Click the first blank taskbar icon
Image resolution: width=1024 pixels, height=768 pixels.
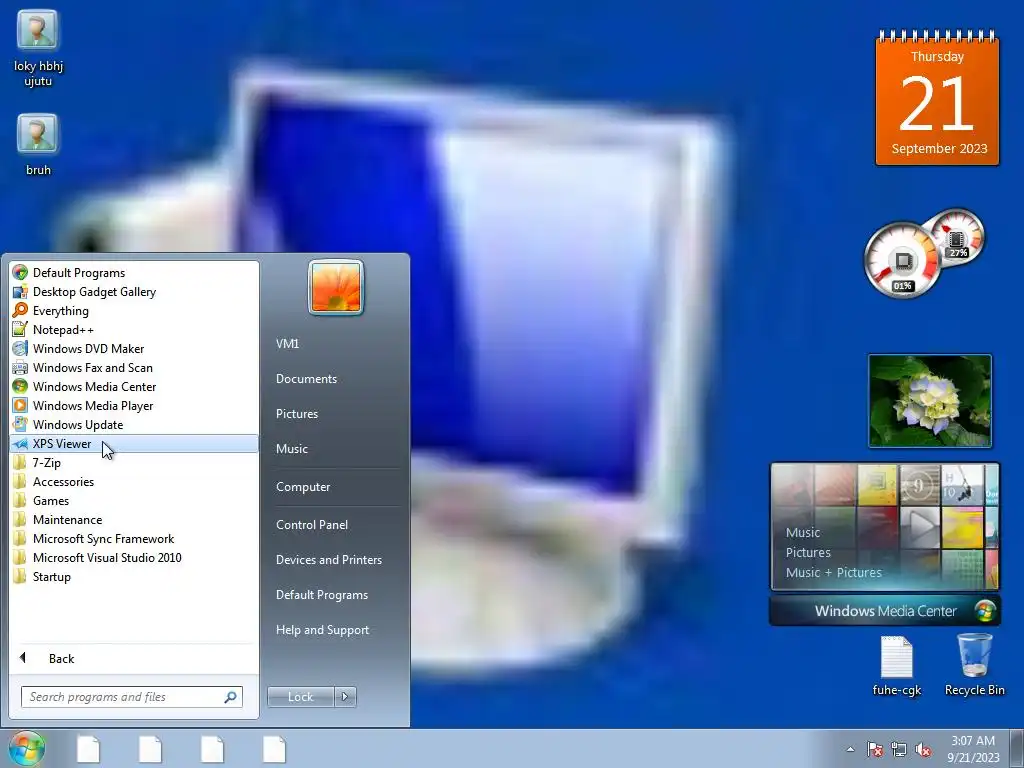88,749
